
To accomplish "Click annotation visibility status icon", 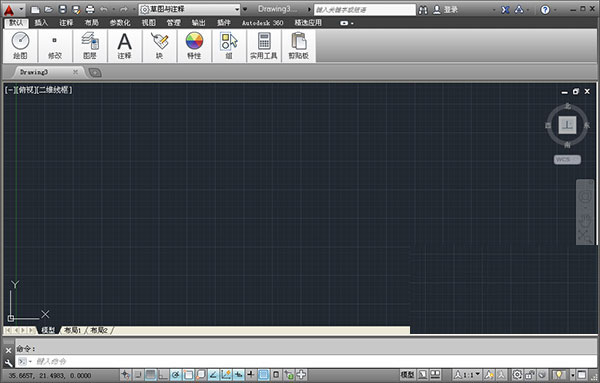I will (x=488, y=375).
